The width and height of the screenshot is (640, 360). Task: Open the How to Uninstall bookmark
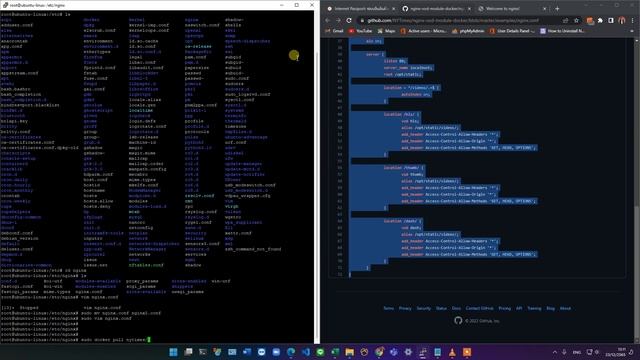[563, 31]
